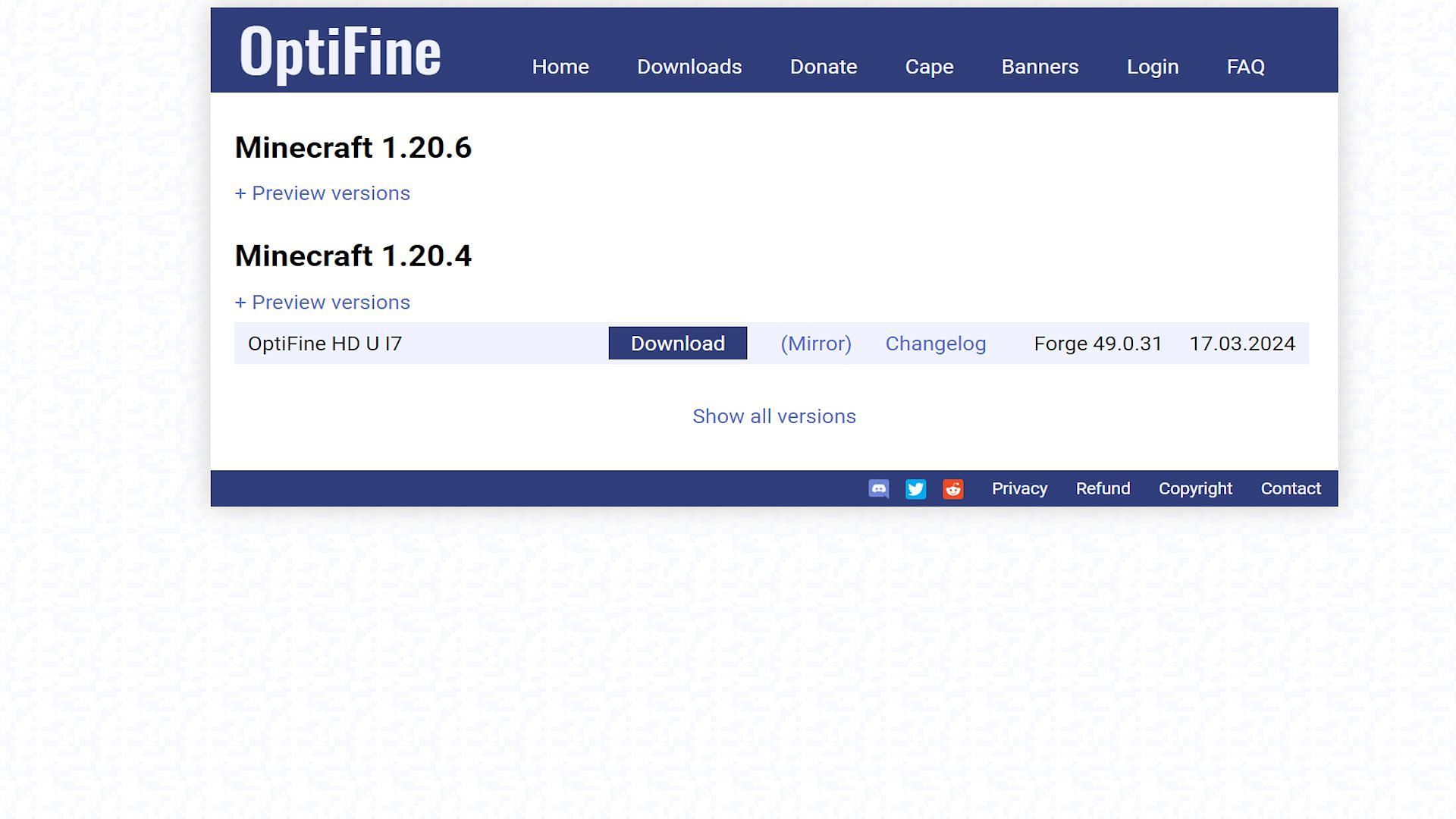View Changelog for OptiFine HD U I7
The width and height of the screenshot is (1456, 819).
935,343
